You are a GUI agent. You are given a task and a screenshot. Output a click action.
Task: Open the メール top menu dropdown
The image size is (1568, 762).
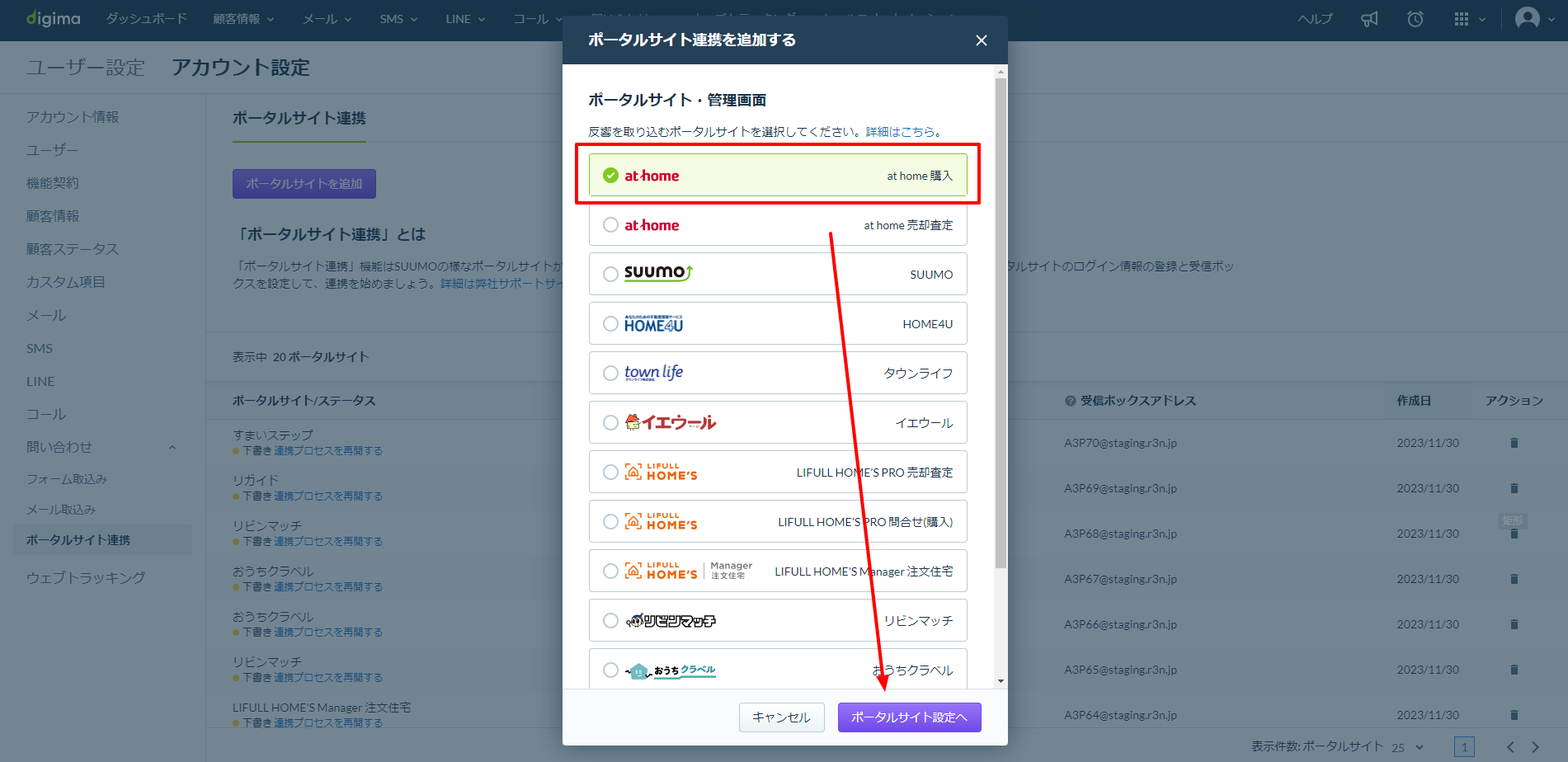click(327, 19)
